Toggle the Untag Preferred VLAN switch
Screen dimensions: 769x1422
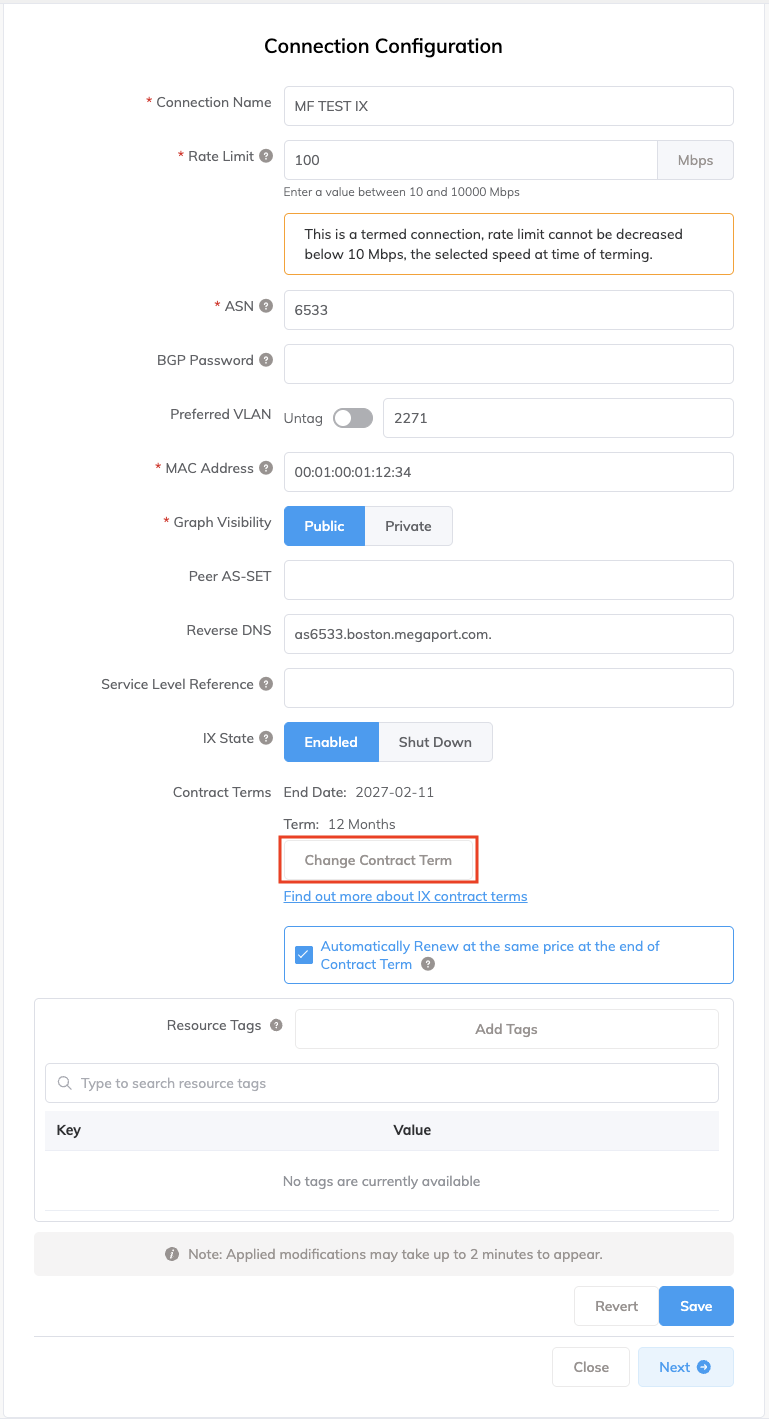(x=352, y=418)
